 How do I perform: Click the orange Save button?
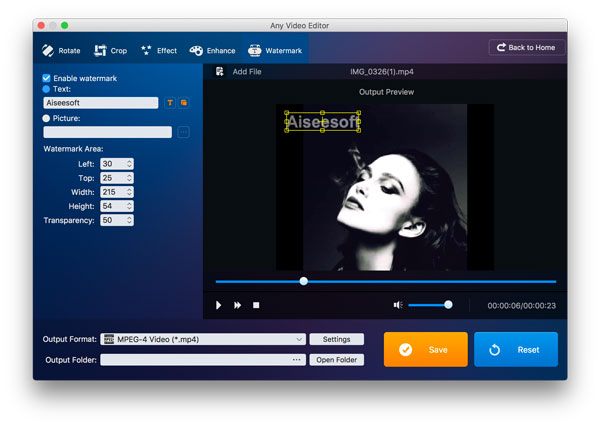point(425,350)
